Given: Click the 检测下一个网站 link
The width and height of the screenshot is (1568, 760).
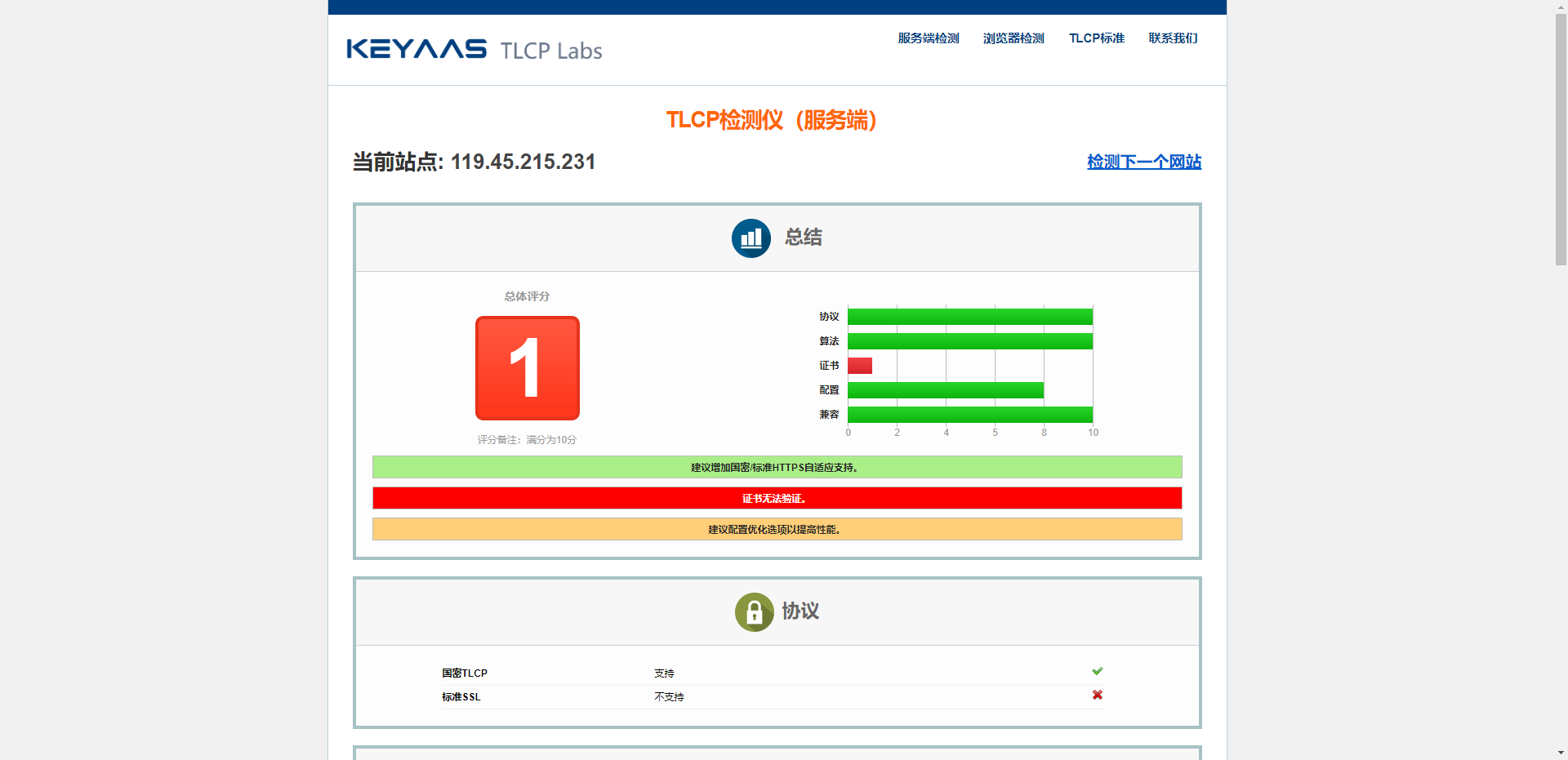Looking at the screenshot, I should 1144,162.
